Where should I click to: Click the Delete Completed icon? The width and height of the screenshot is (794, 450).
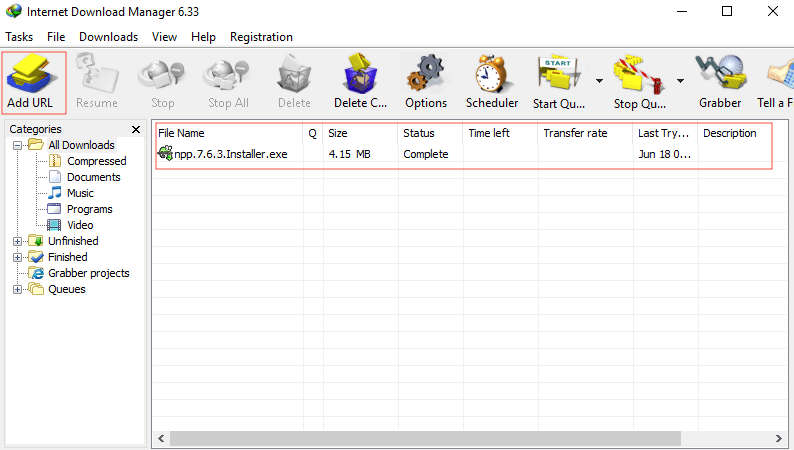coord(360,74)
